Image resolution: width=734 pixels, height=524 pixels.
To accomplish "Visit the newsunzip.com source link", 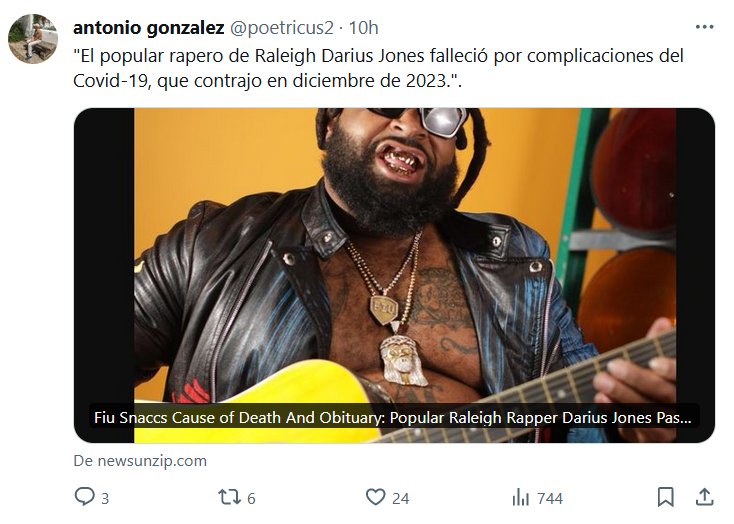I will [140, 461].
